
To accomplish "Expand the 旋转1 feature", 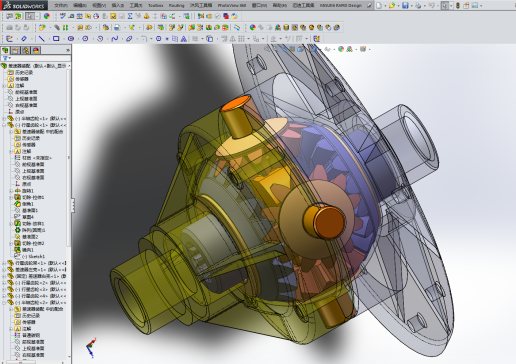I will (x=11, y=191).
